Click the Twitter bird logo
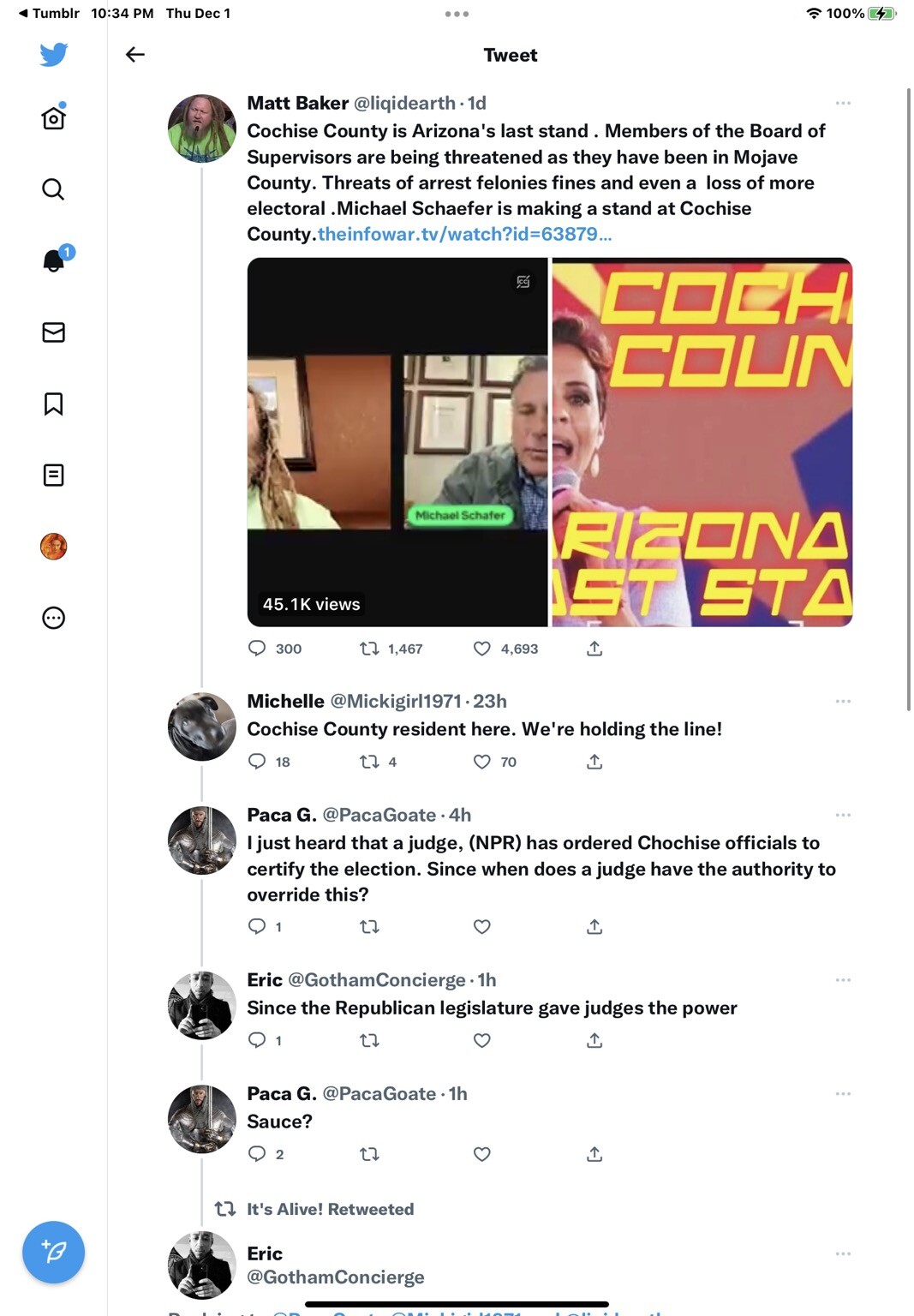The image size is (914, 1316). 53,55
